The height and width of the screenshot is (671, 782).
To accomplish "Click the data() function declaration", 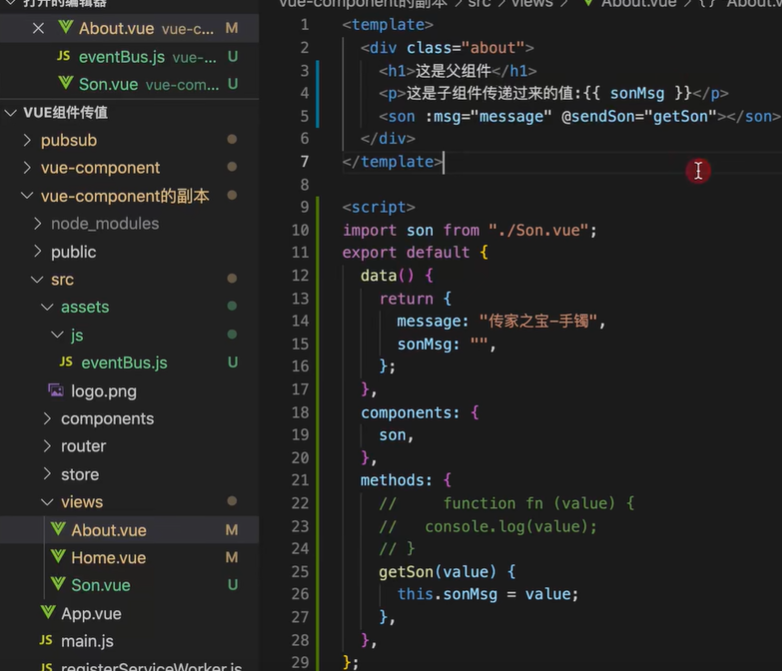I will (387, 275).
